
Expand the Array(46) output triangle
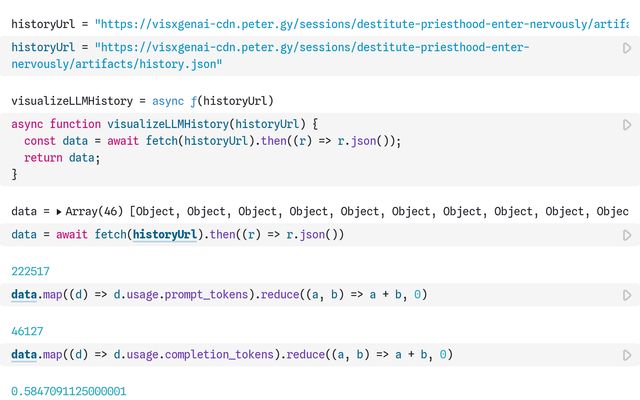pyautogui.click(x=59, y=212)
